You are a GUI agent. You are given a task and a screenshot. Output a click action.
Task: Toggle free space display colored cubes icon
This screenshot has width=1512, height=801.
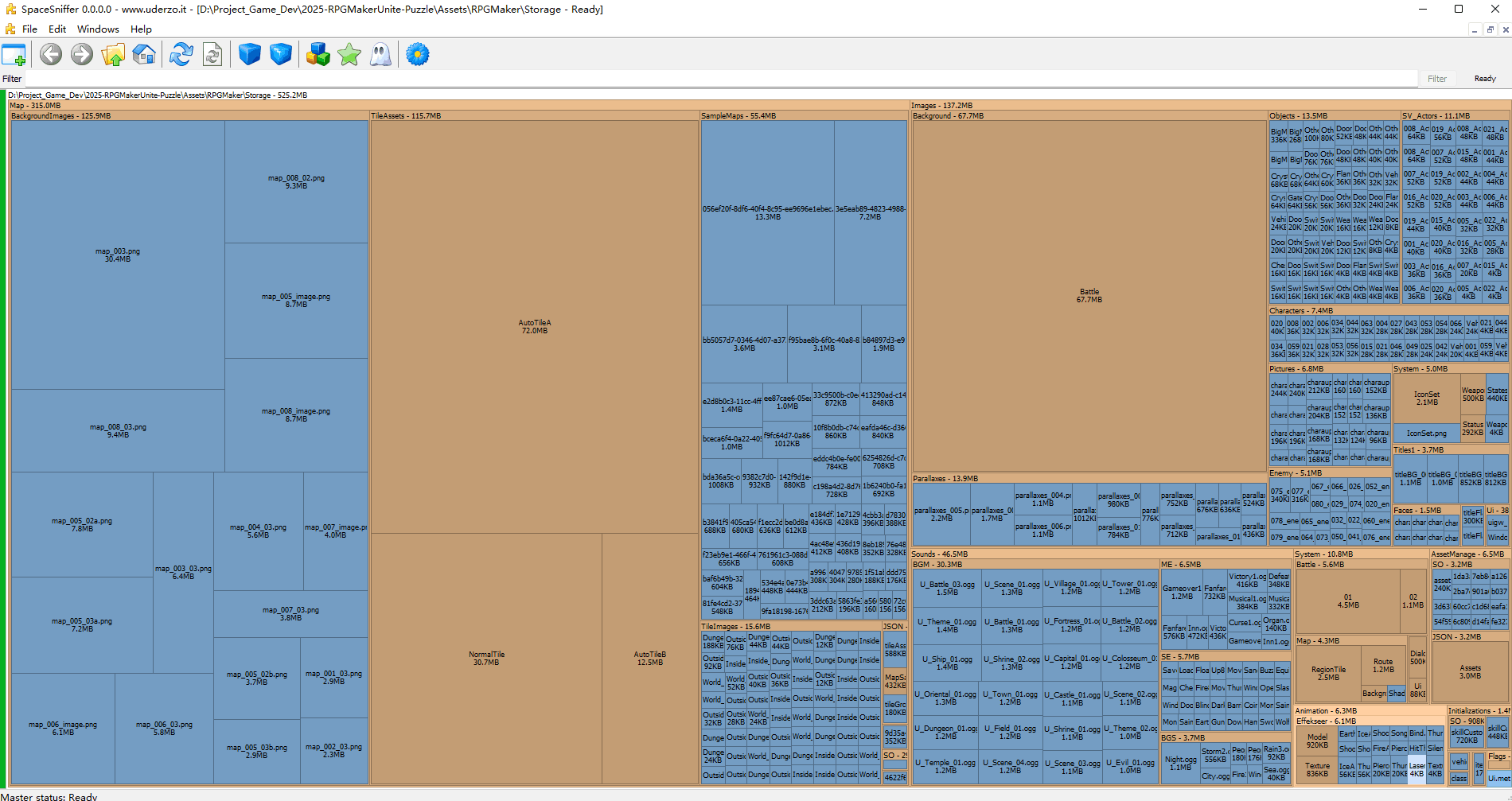(318, 54)
